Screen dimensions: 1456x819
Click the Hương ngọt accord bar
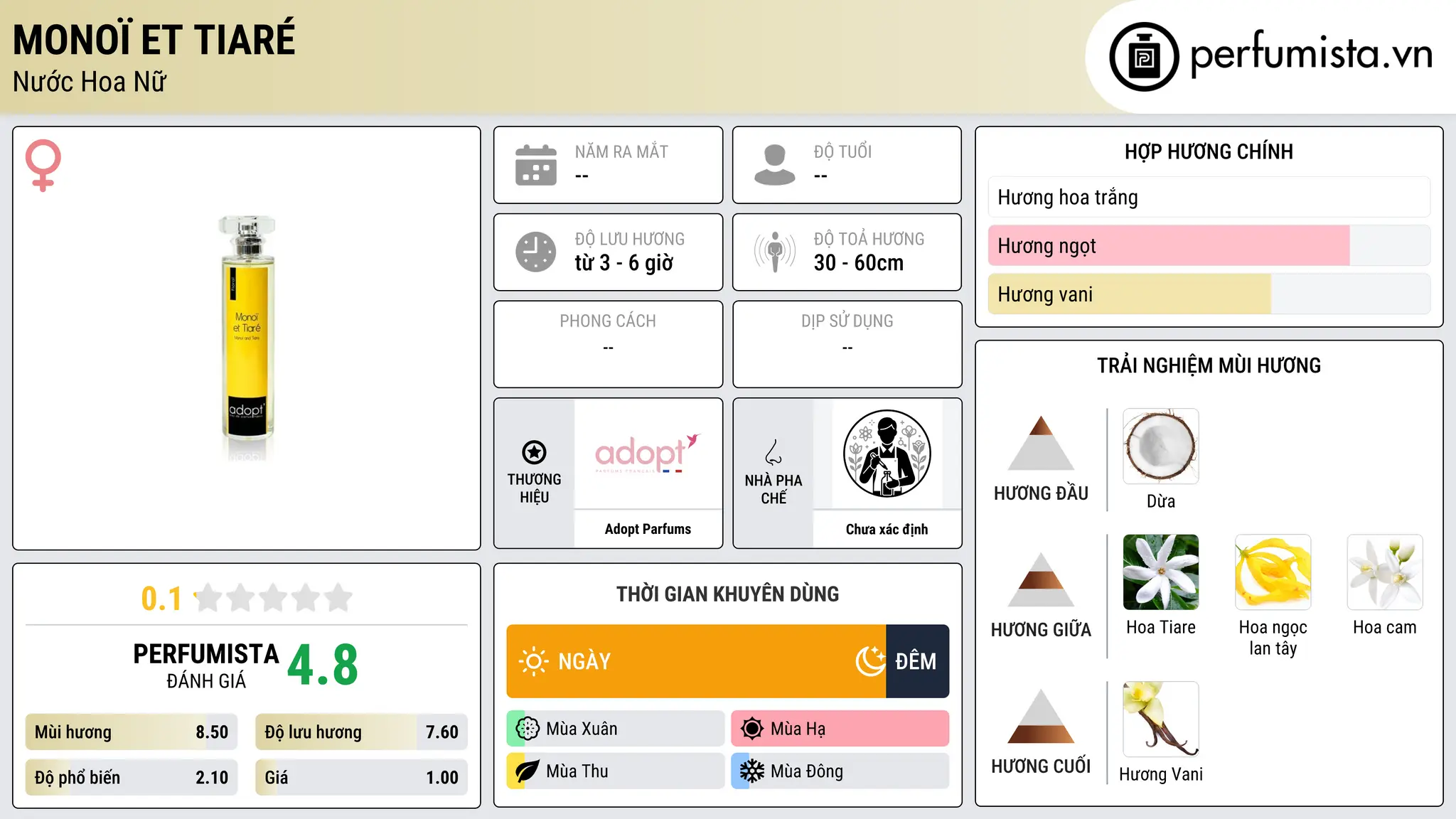pyautogui.click(x=1209, y=245)
